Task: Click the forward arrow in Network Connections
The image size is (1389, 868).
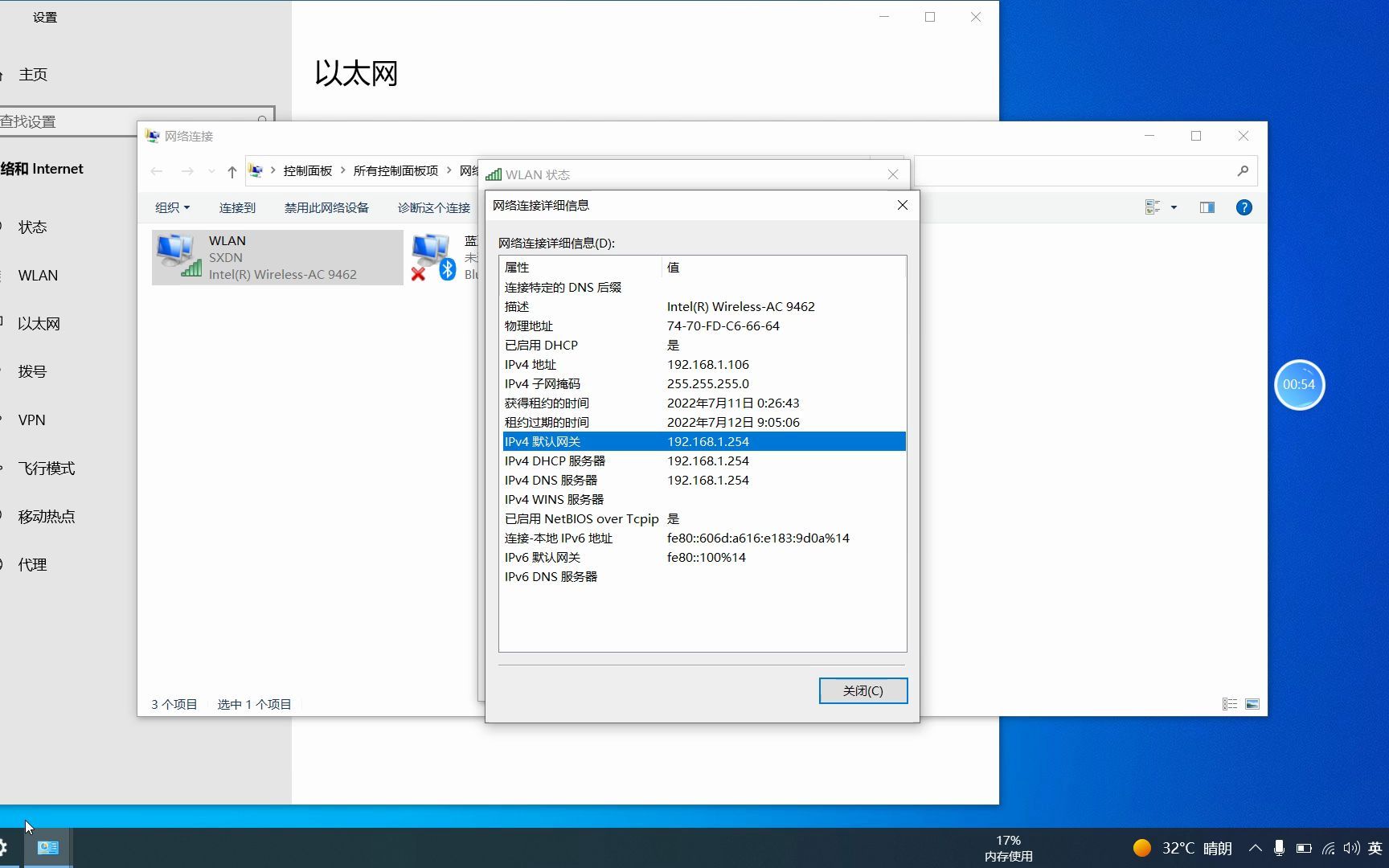Action: coord(187,171)
